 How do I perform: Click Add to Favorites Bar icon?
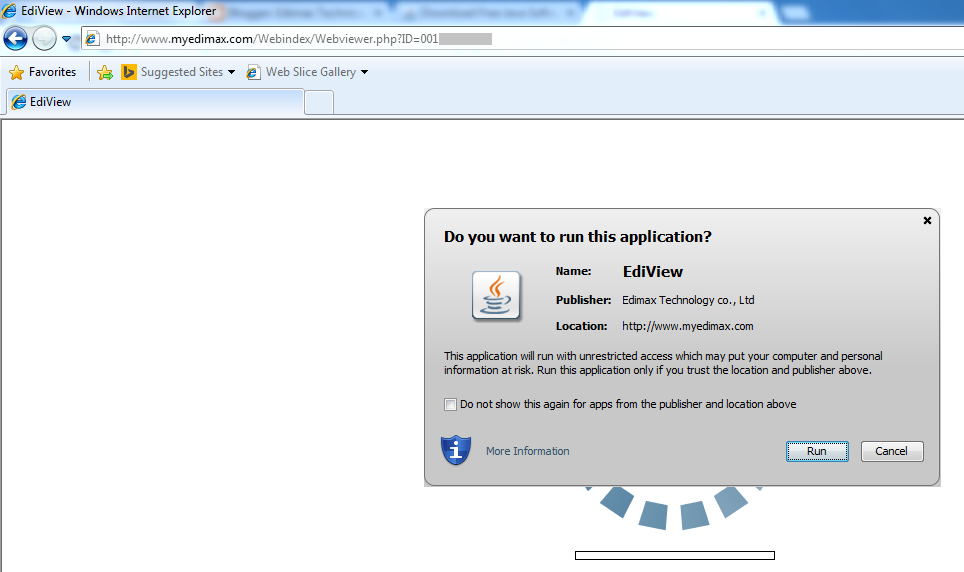click(105, 73)
